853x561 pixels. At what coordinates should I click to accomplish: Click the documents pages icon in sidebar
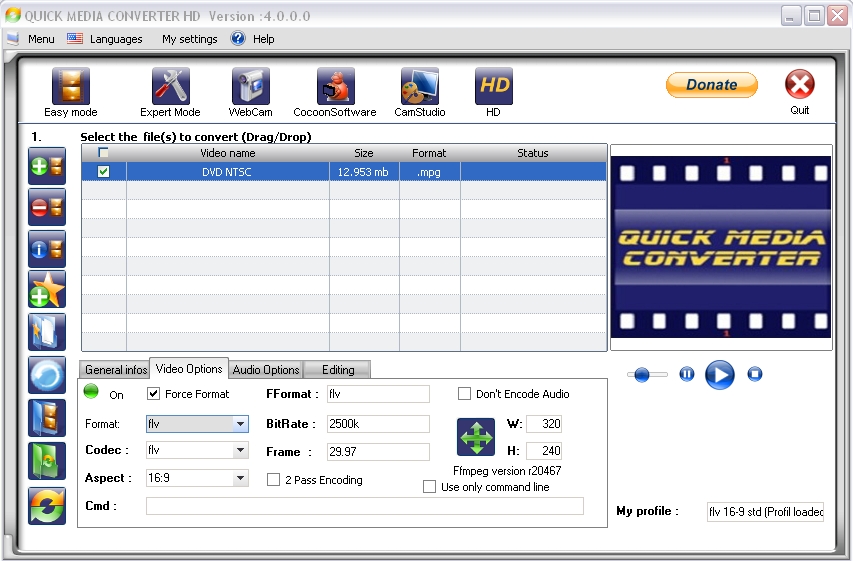pos(47,332)
